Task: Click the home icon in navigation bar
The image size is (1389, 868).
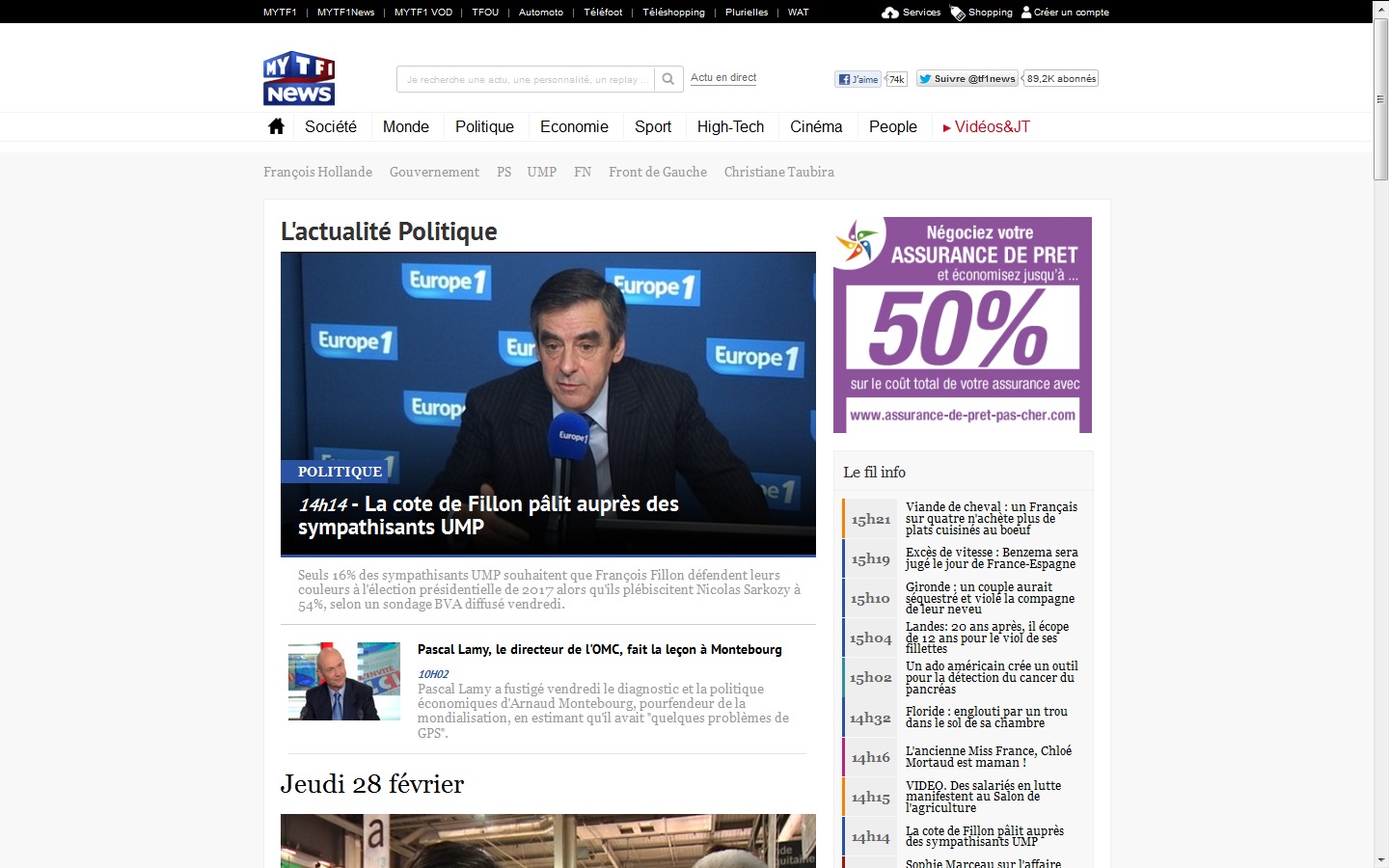Action: pyautogui.click(x=276, y=126)
